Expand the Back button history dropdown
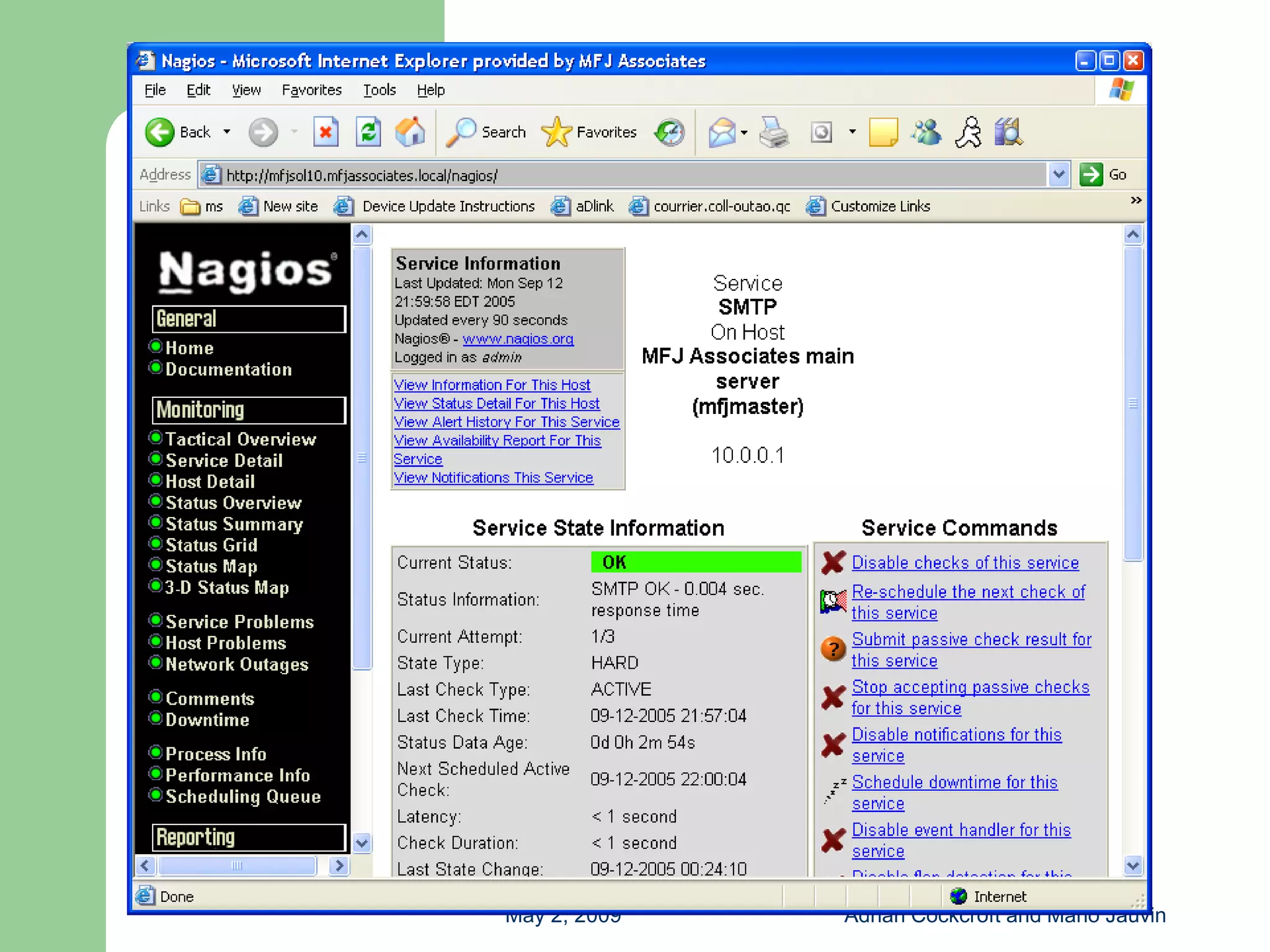Screen dimensions: 1270x952 point(227,132)
